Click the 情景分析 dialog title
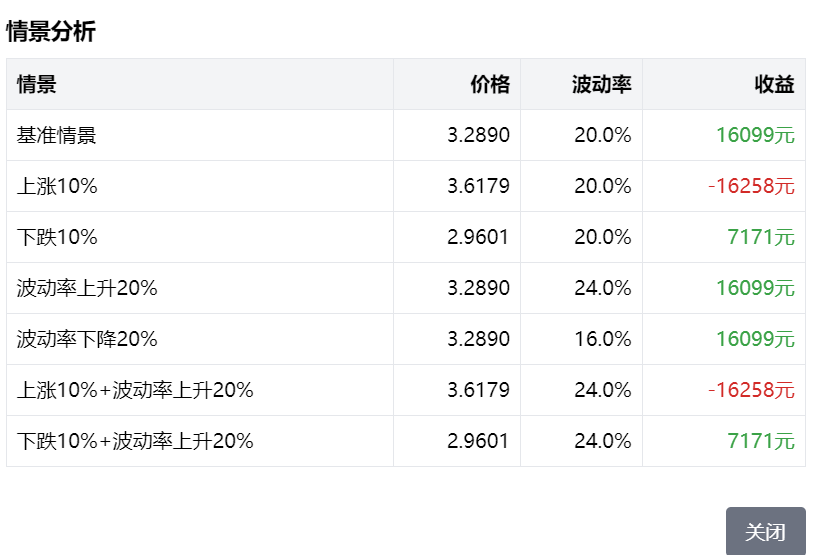The width and height of the screenshot is (816, 555). pyautogui.click(x=51, y=32)
